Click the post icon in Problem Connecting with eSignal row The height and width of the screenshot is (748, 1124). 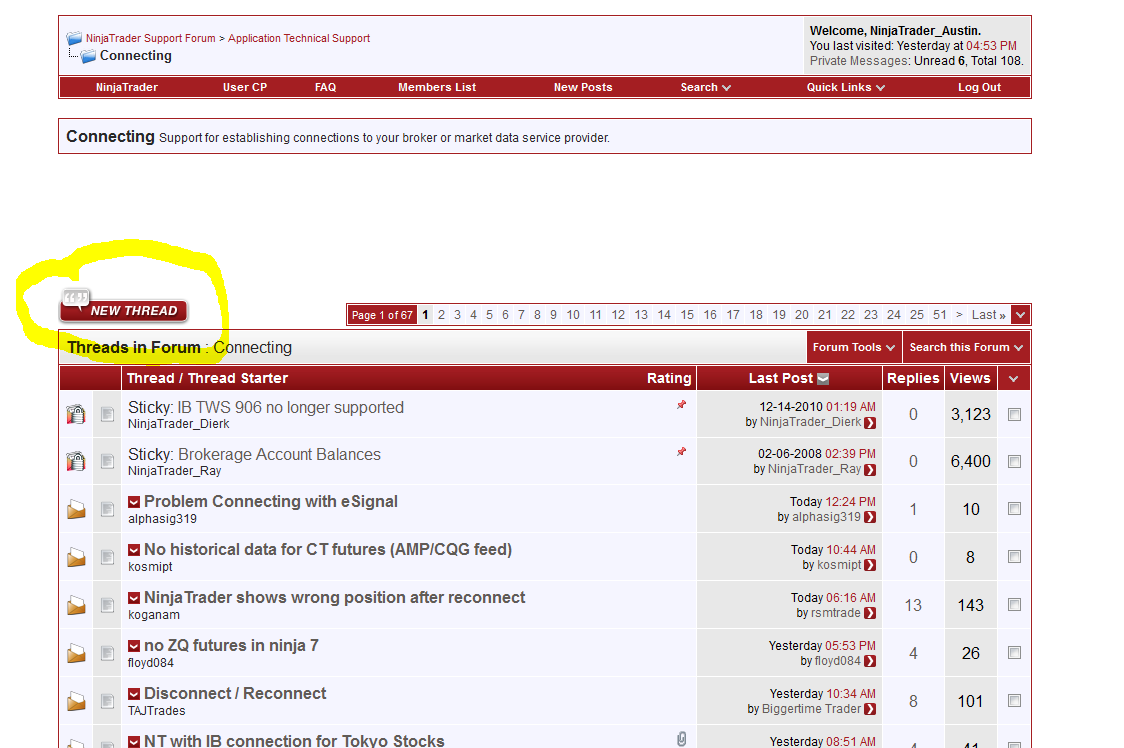click(108, 509)
